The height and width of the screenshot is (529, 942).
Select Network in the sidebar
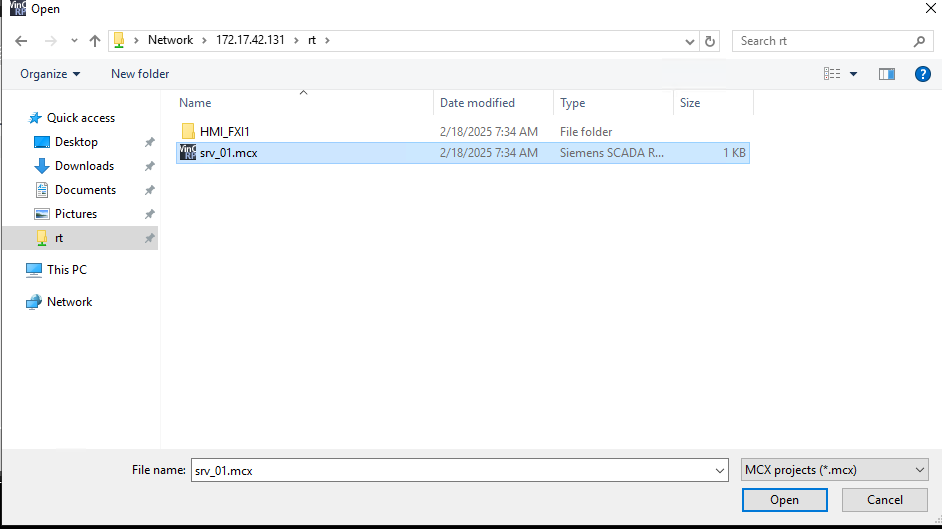click(x=69, y=302)
